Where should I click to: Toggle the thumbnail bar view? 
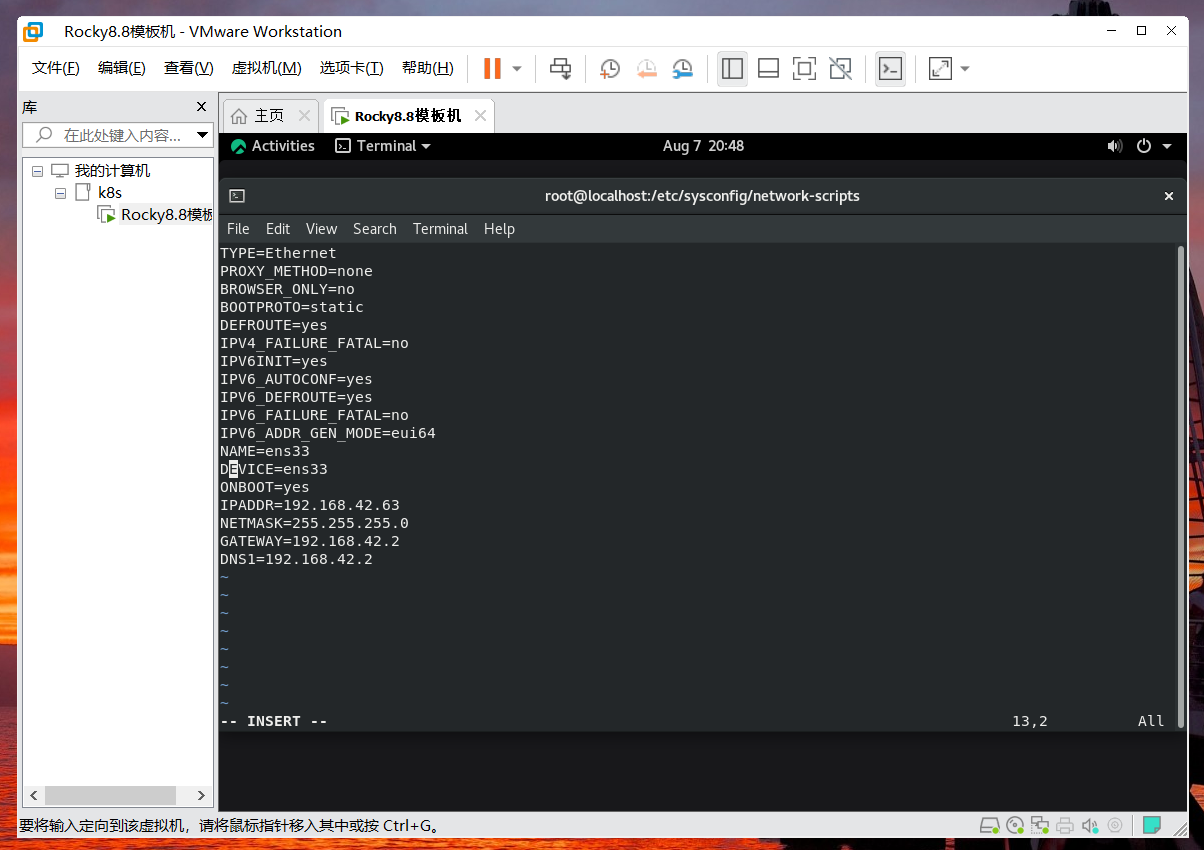point(768,68)
